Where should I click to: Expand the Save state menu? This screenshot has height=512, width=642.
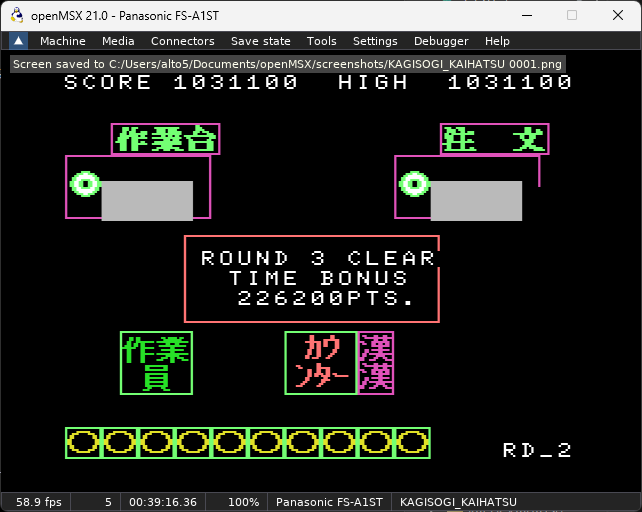pos(260,41)
